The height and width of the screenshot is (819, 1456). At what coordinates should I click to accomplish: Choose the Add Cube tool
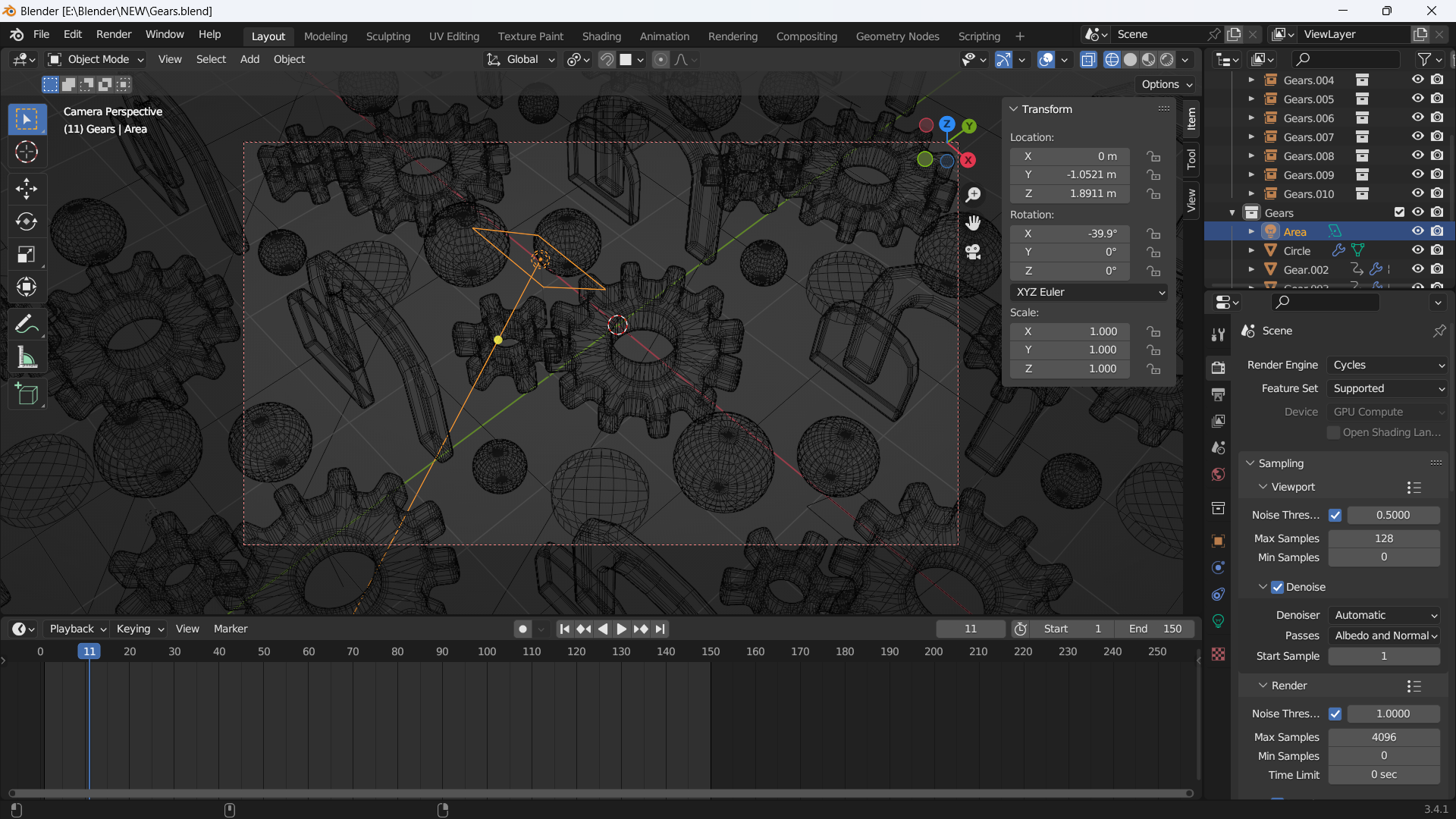pyautogui.click(x=27, y=394)
